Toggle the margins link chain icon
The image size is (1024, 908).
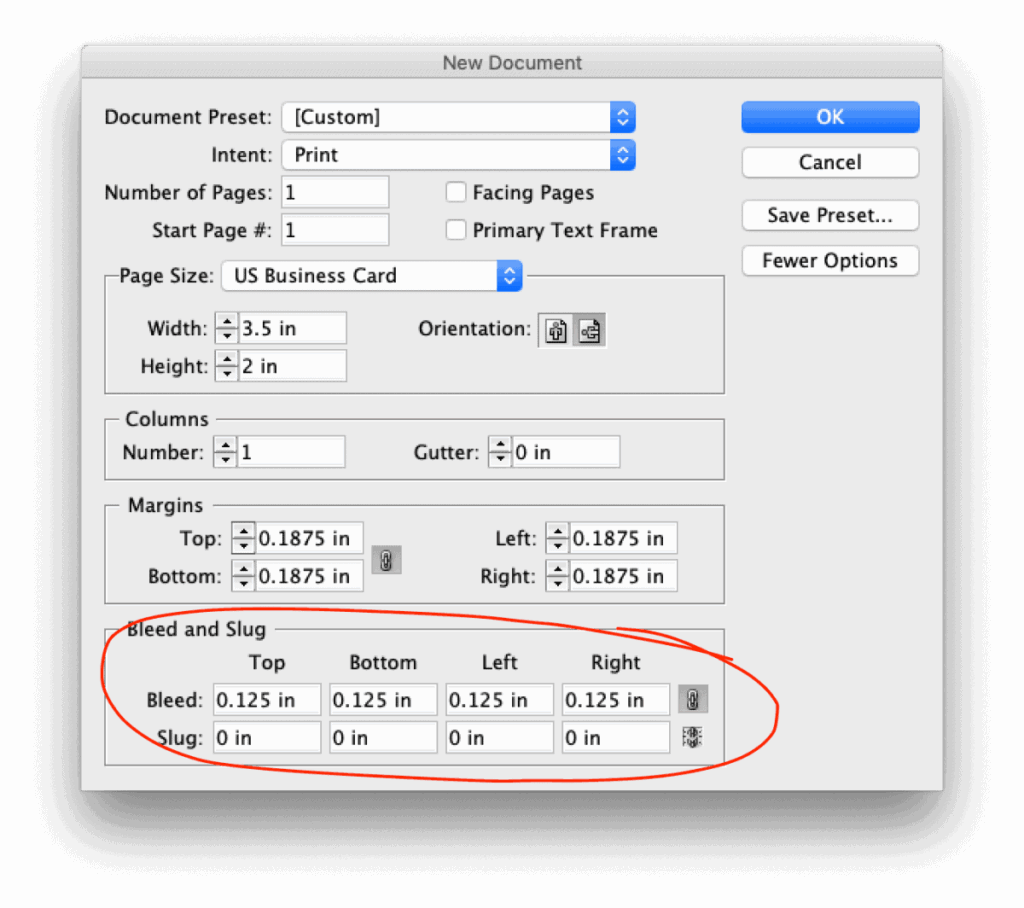386,560
